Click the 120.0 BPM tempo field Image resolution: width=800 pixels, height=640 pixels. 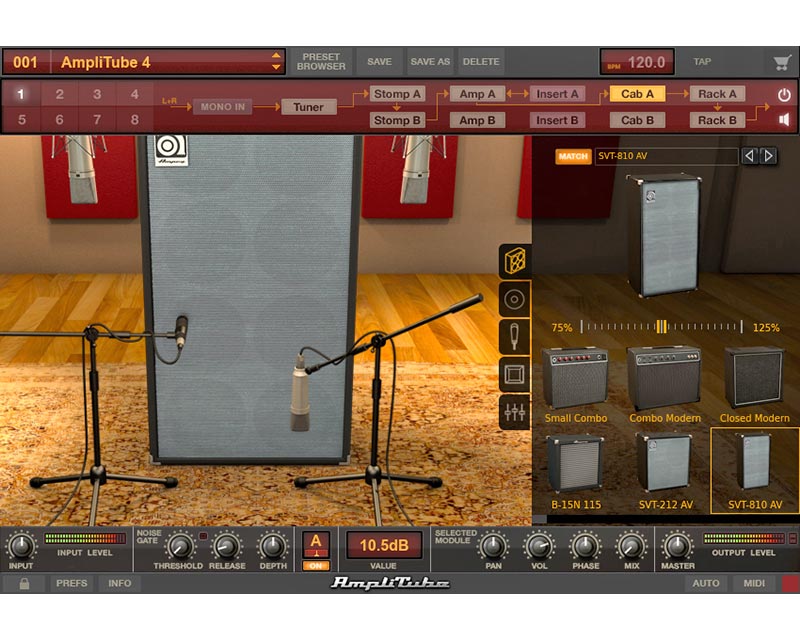[x=637, y=62]
